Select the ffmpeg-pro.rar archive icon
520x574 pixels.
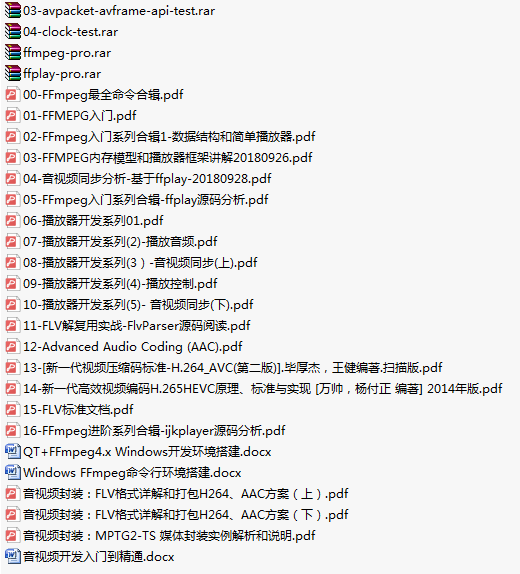pyautogui.click(x=13, y=52)
